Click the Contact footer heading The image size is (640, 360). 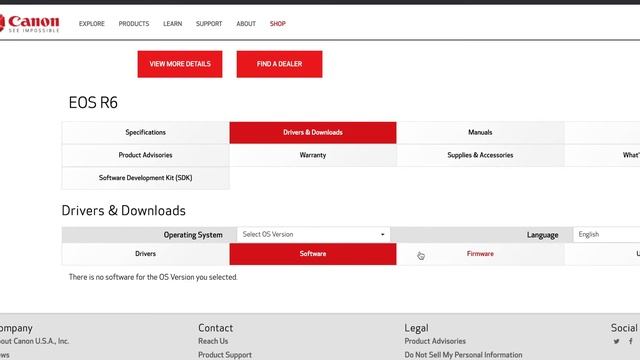(216, 328)
